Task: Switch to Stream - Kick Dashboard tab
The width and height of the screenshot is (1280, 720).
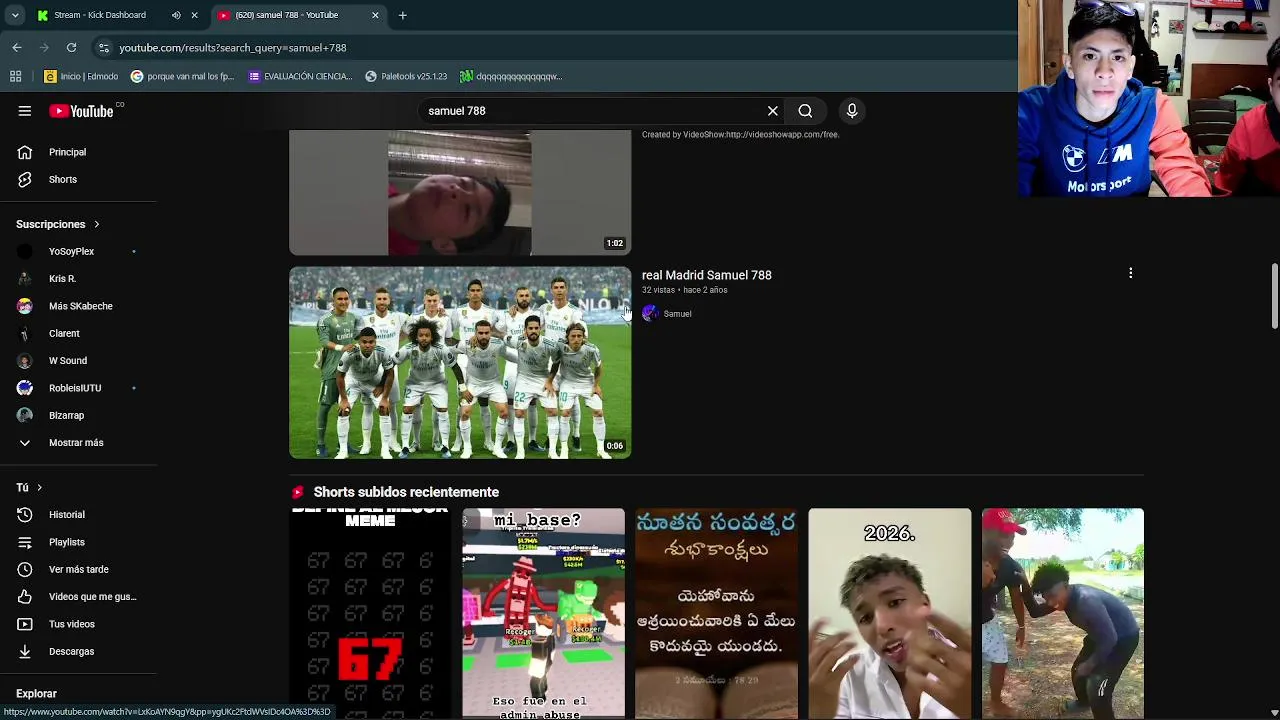Action: click(100, 15)
